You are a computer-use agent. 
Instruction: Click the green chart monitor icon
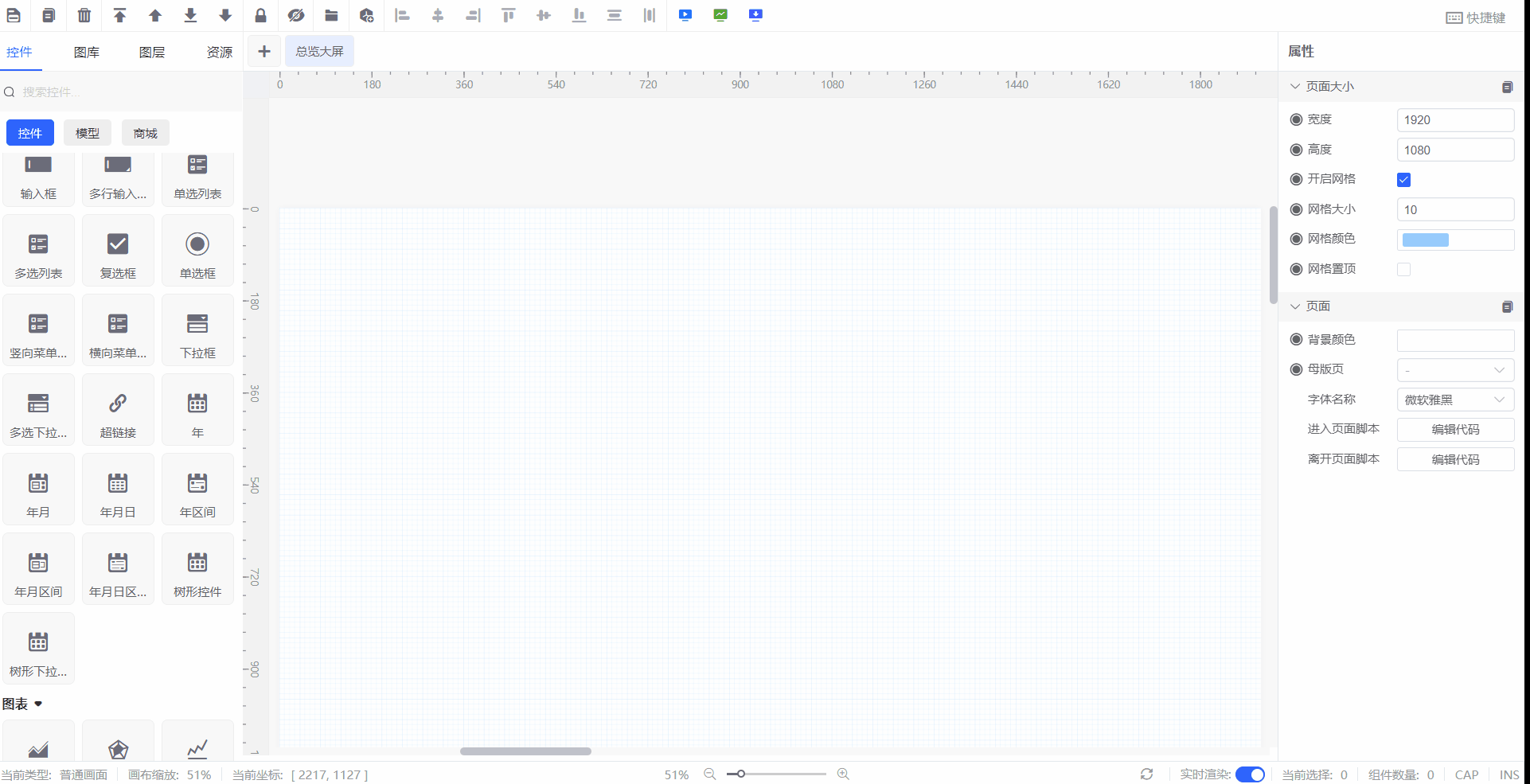(720, 15)
